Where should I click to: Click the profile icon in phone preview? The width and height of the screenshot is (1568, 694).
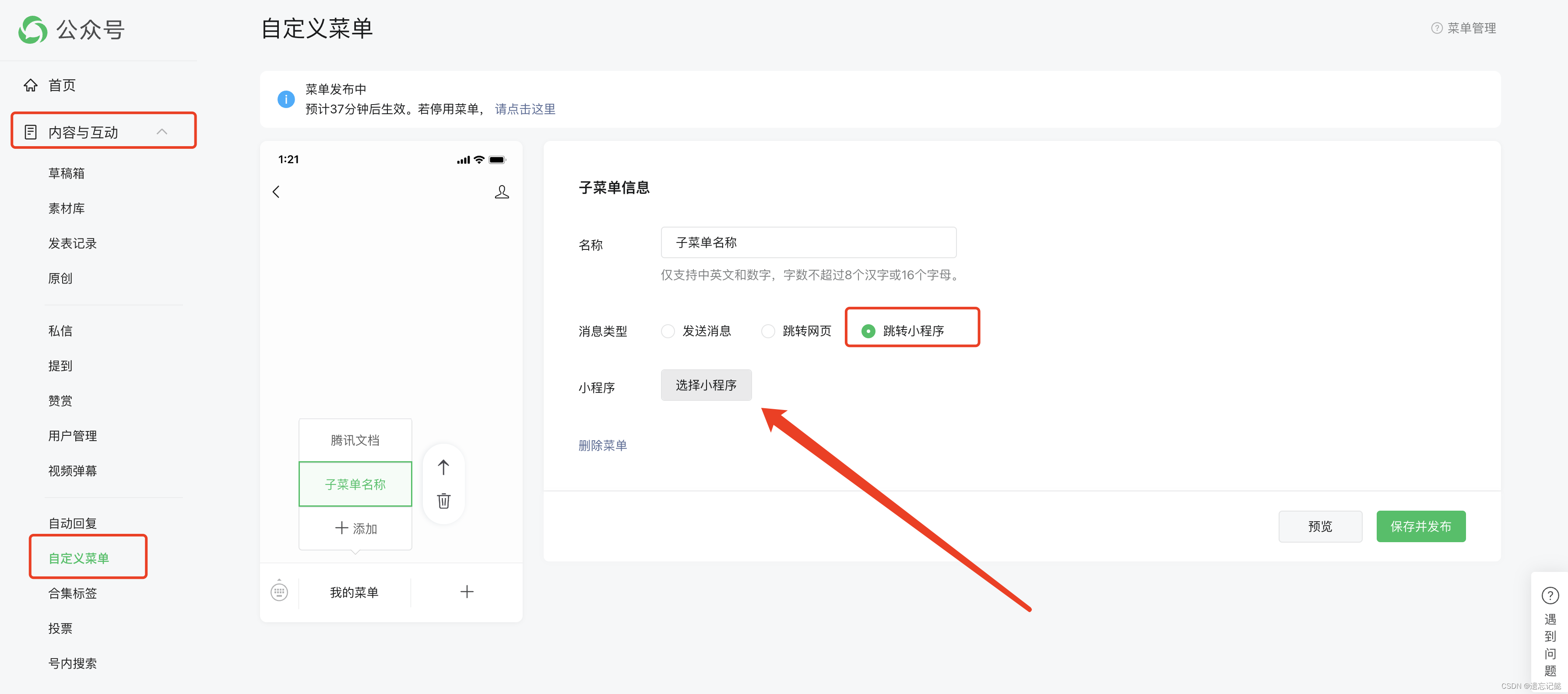502,192
